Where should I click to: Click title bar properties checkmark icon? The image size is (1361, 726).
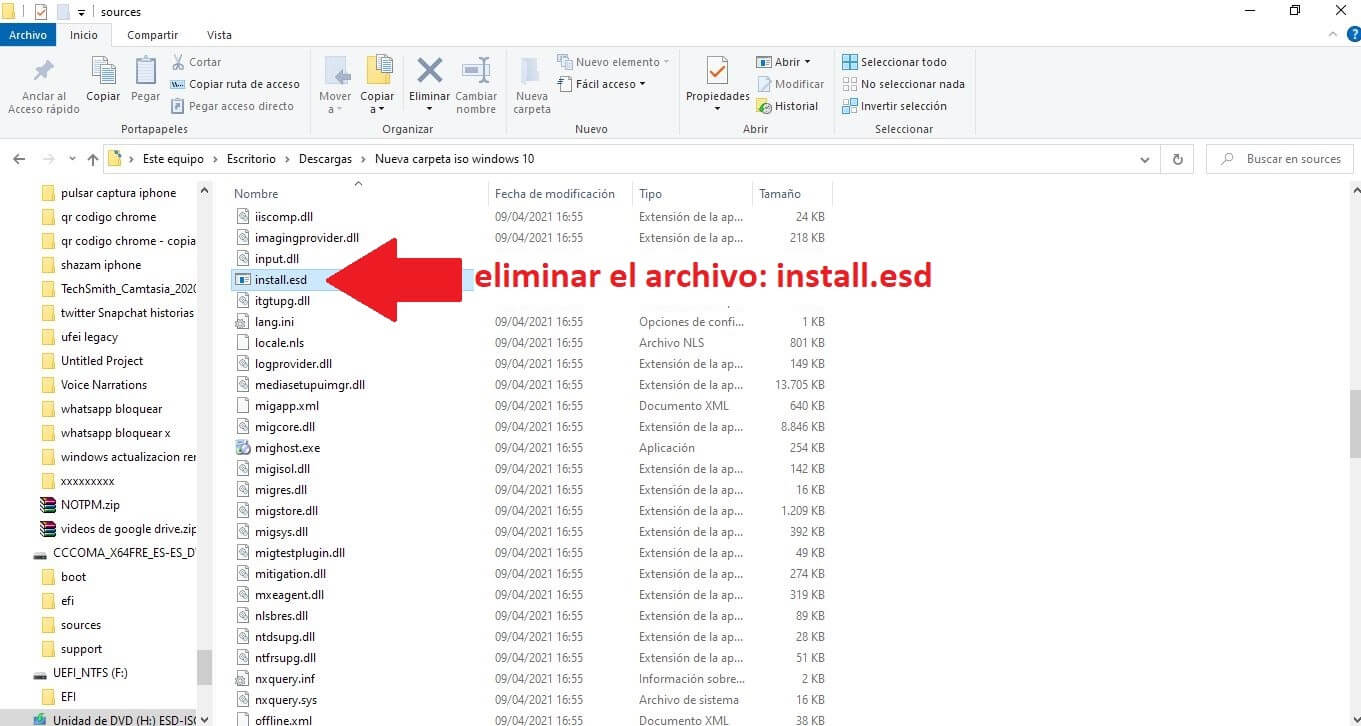point(40,12)
